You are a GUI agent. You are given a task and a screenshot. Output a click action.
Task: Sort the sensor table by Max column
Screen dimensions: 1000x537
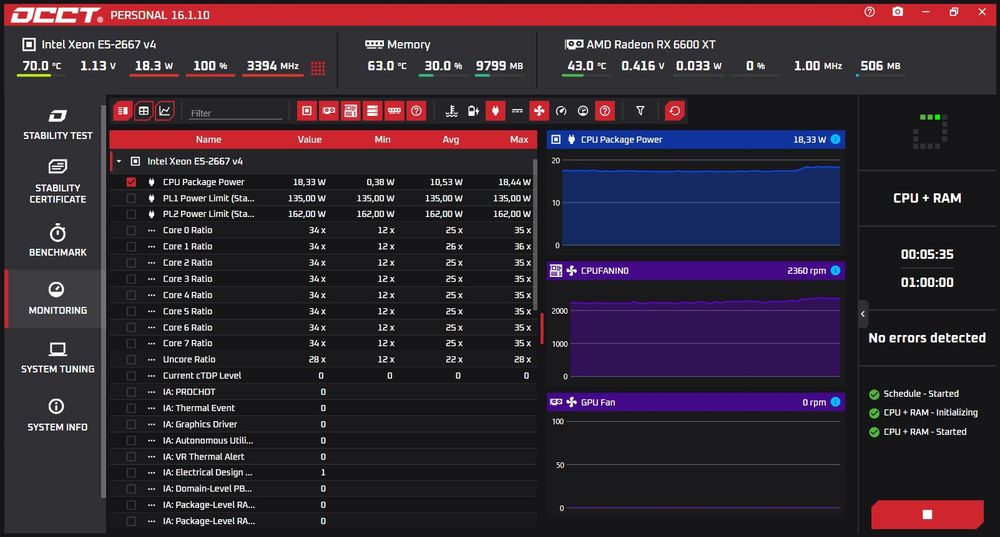click(518, 139)
